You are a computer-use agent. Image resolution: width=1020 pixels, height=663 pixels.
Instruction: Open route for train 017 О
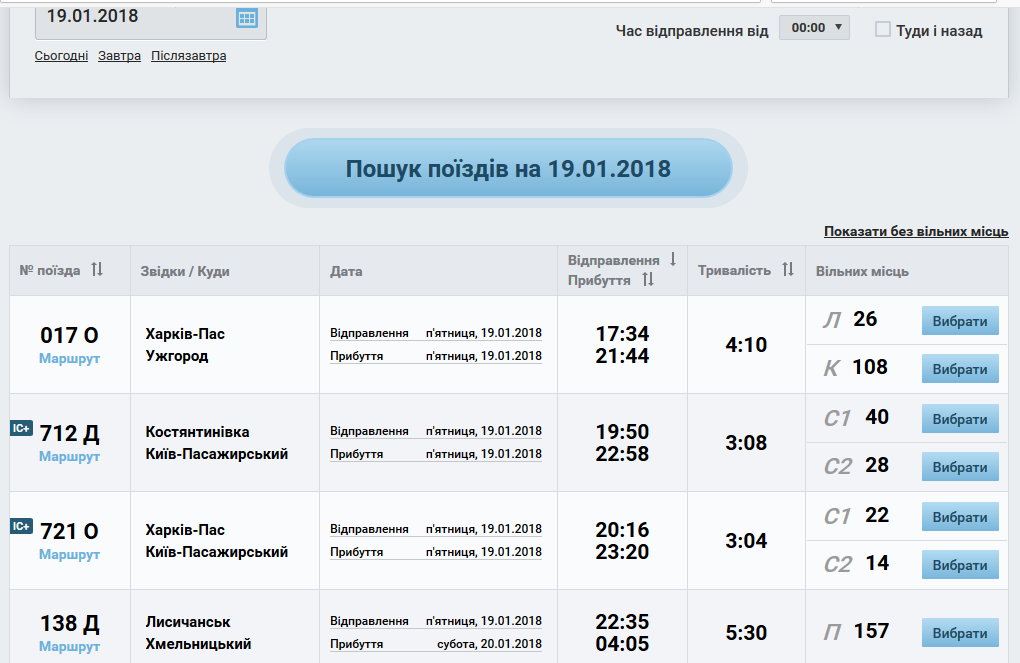click(x=69, y=358)
